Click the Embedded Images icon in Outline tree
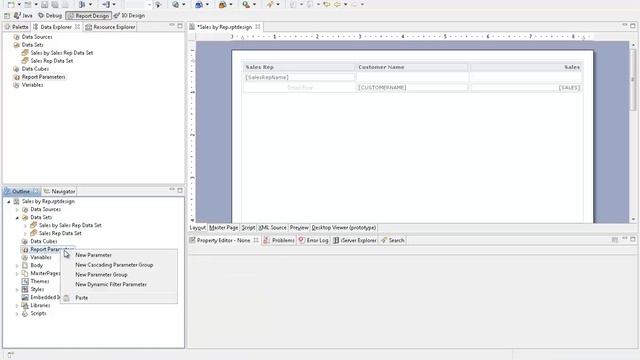Image resolution: width=640 pixels, height=360 pixels. 25,298
